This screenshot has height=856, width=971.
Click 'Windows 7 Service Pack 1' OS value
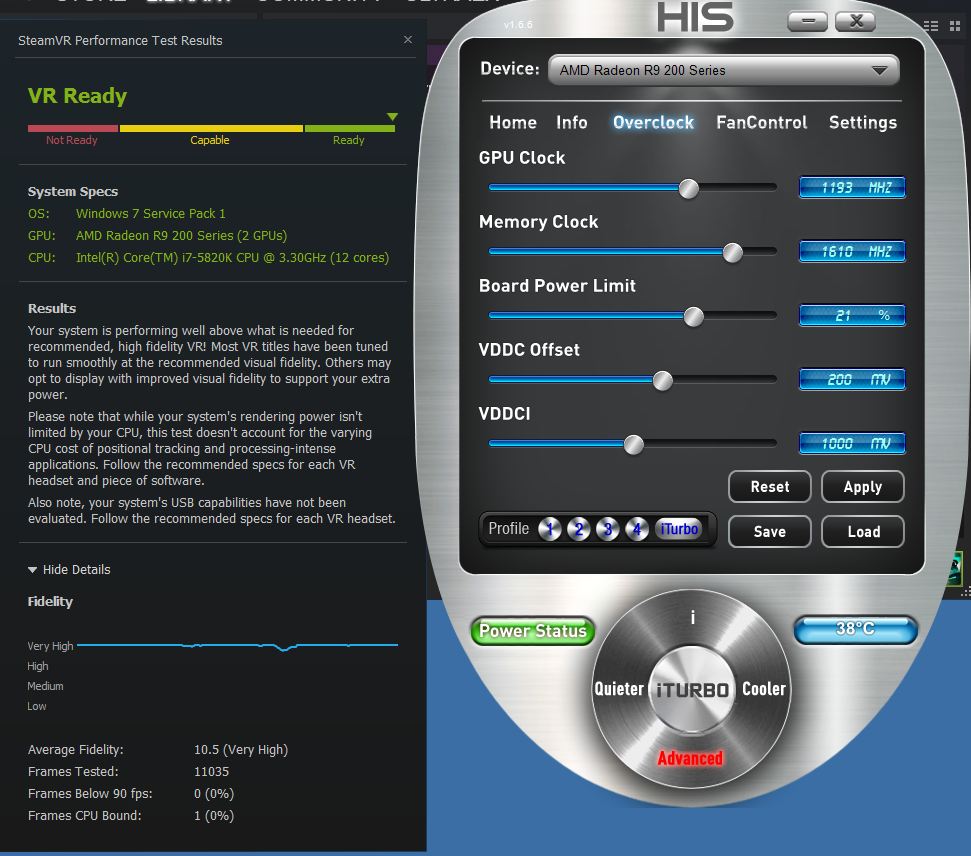click(x=150, y=214)
